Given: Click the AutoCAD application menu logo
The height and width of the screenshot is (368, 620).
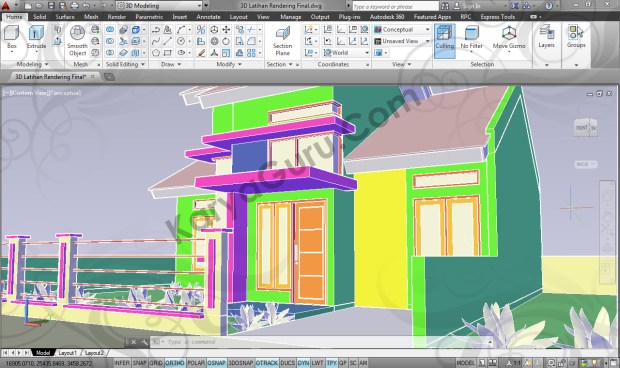Looking at the screenshot, I should coord(6,6).
